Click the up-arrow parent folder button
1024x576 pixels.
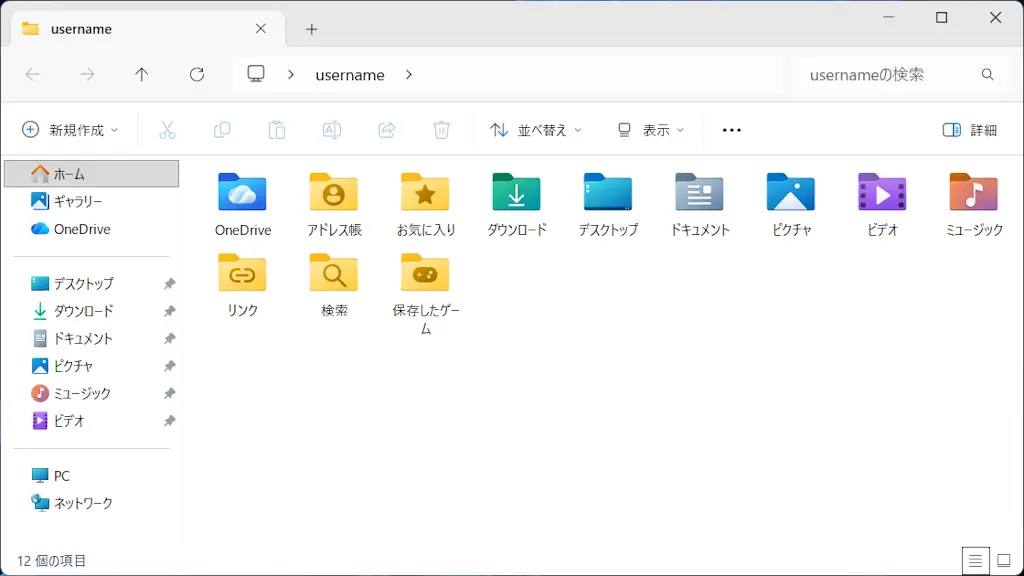coord(142,75)
